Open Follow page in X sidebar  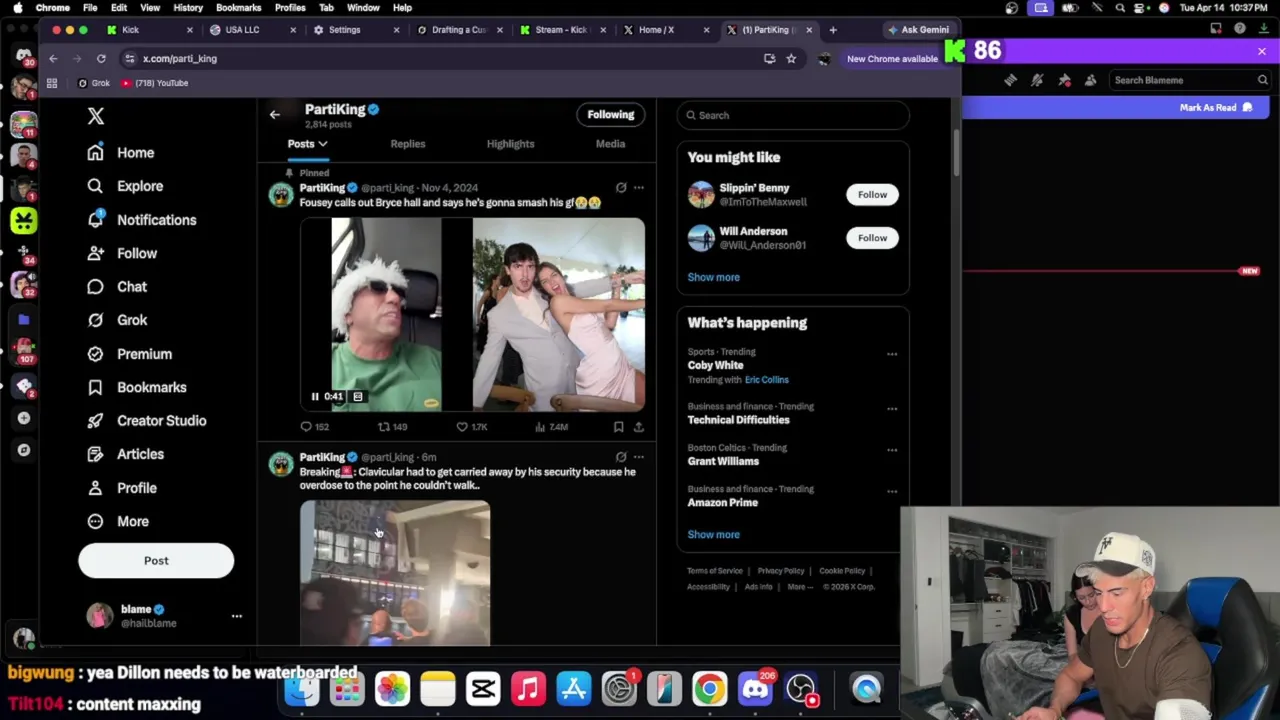(122, 253)
